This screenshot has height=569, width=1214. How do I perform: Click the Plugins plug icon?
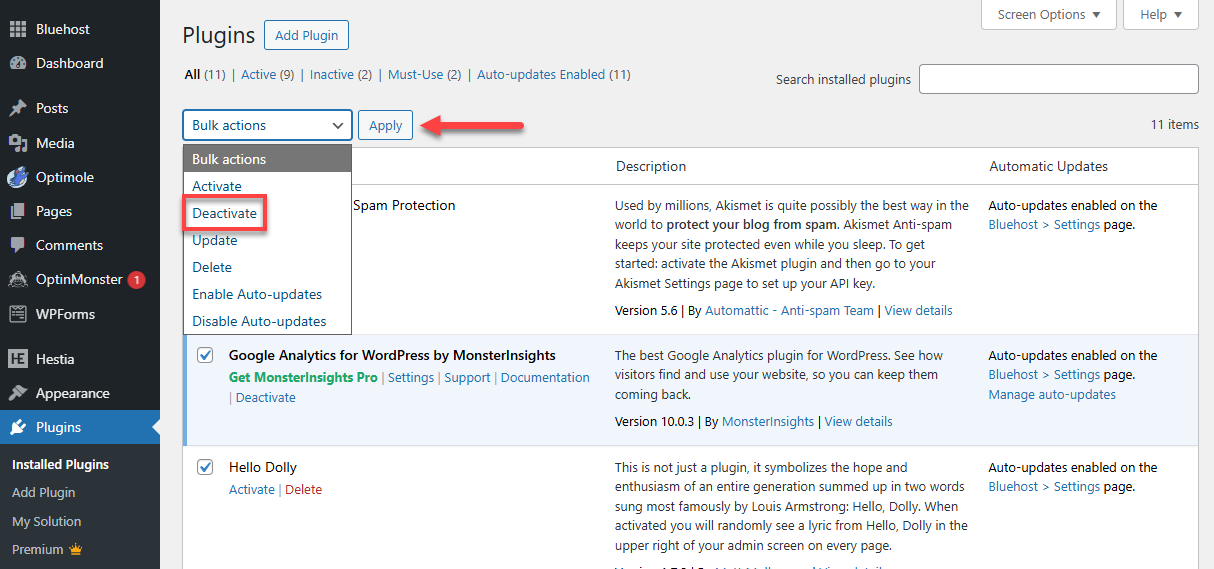point(18,427)
